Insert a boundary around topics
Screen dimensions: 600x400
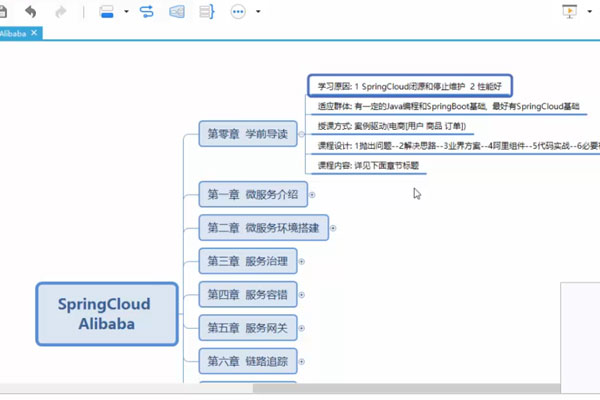coord(177,11)
